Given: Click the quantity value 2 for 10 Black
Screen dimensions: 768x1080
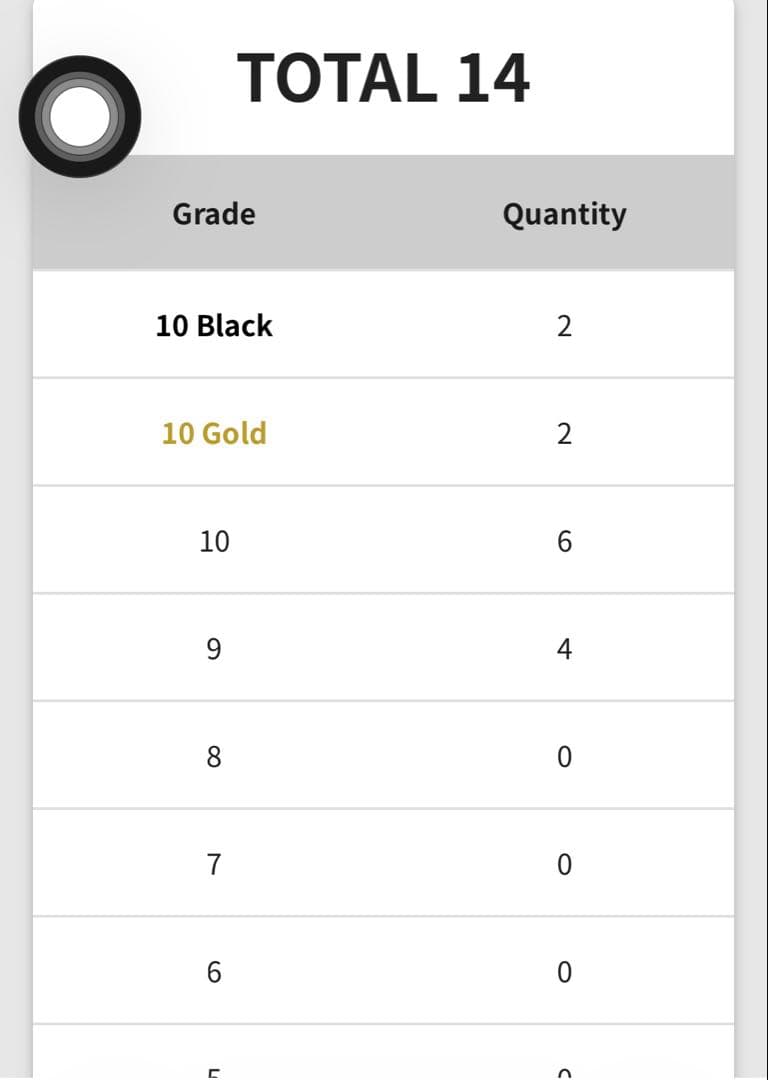Looking at the screenshot, I should (x=565, y=325).
